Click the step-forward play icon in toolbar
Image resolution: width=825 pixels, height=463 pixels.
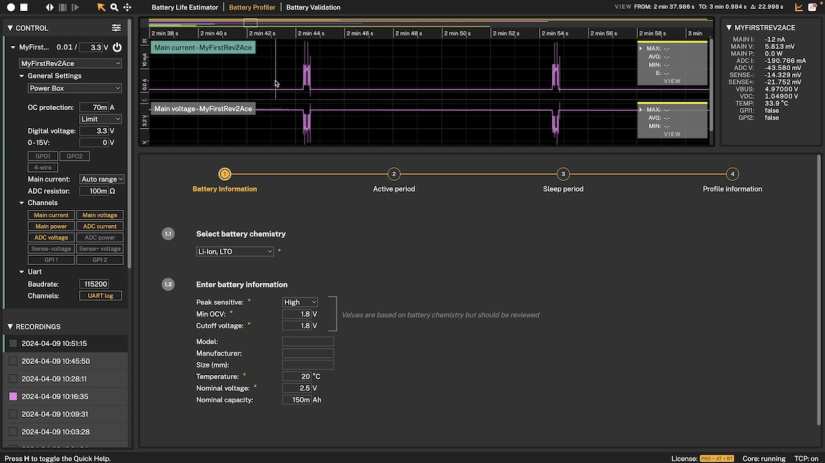coord(75,7)
